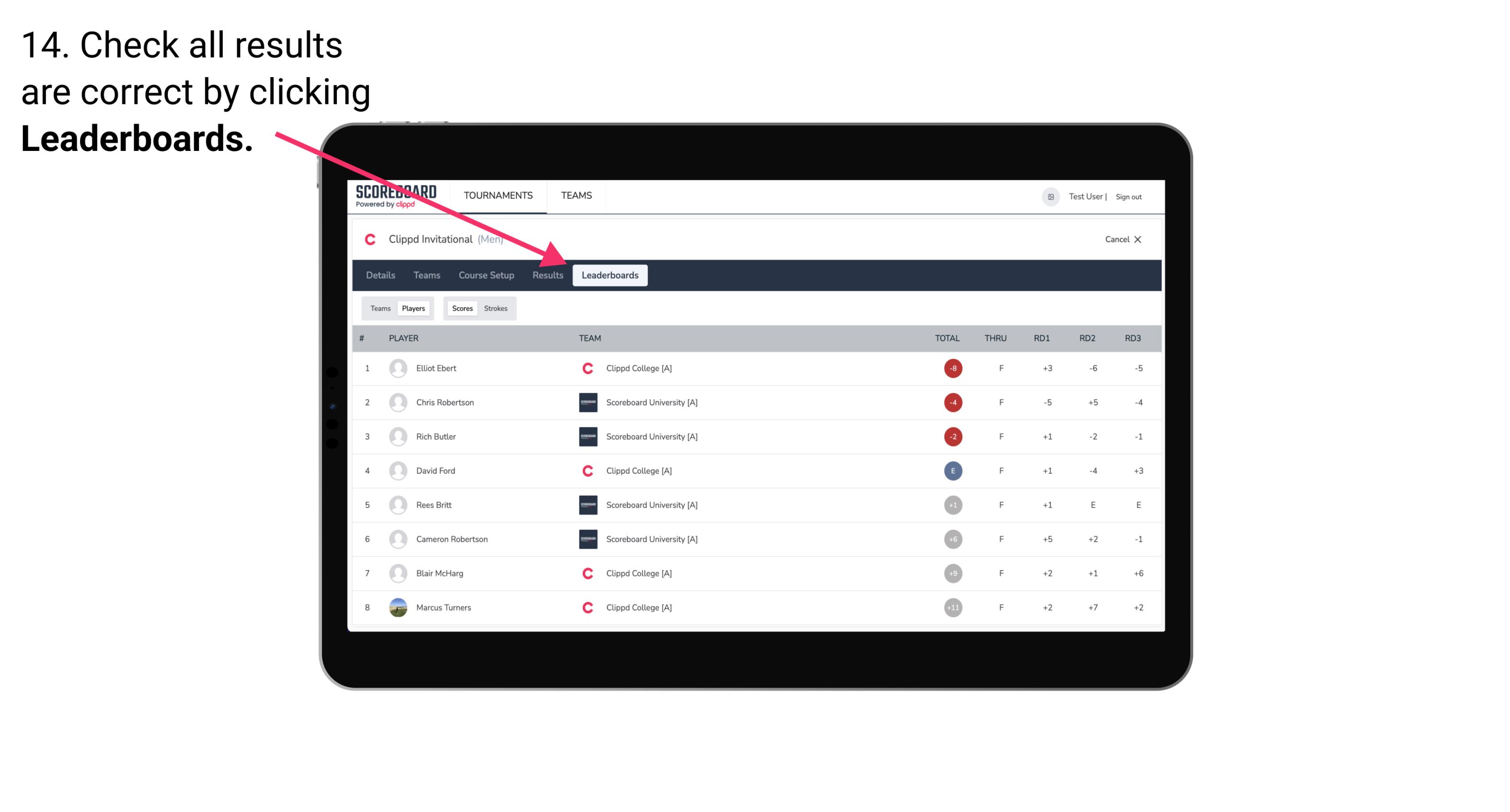Click the Leaderboards tab
This screenshot has height=812, width=1510.
point(610,276)
